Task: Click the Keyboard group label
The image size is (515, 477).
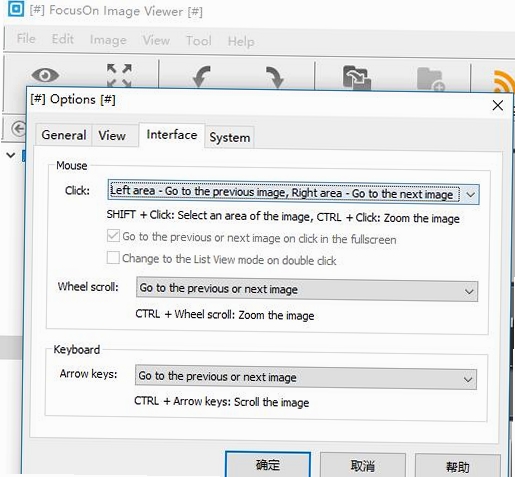Action: [x=77, y=349]
